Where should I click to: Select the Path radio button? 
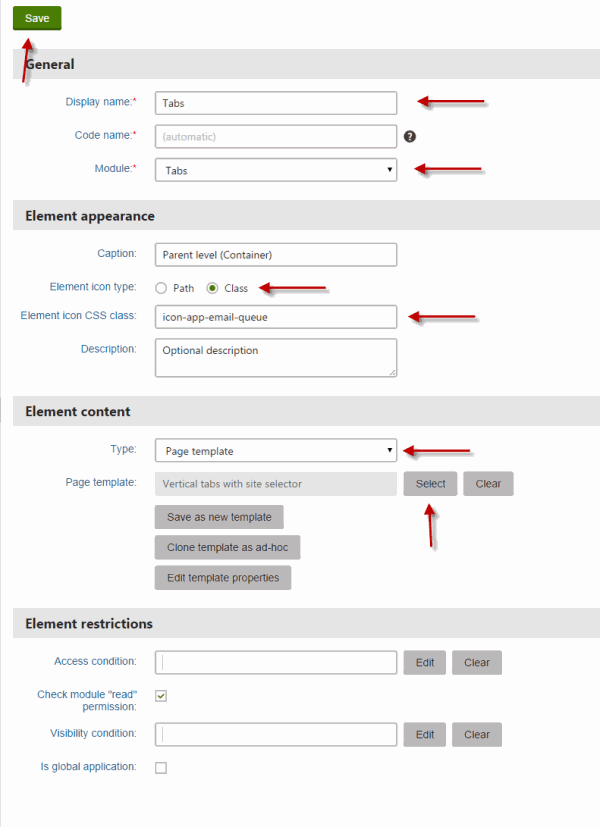pos(161,288)
